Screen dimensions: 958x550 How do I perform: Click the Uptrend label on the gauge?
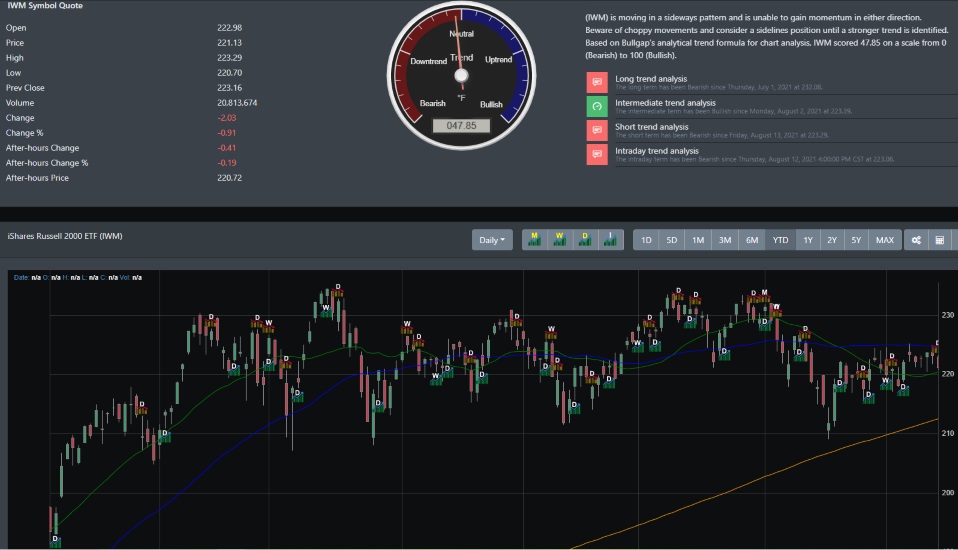point(499,59)
